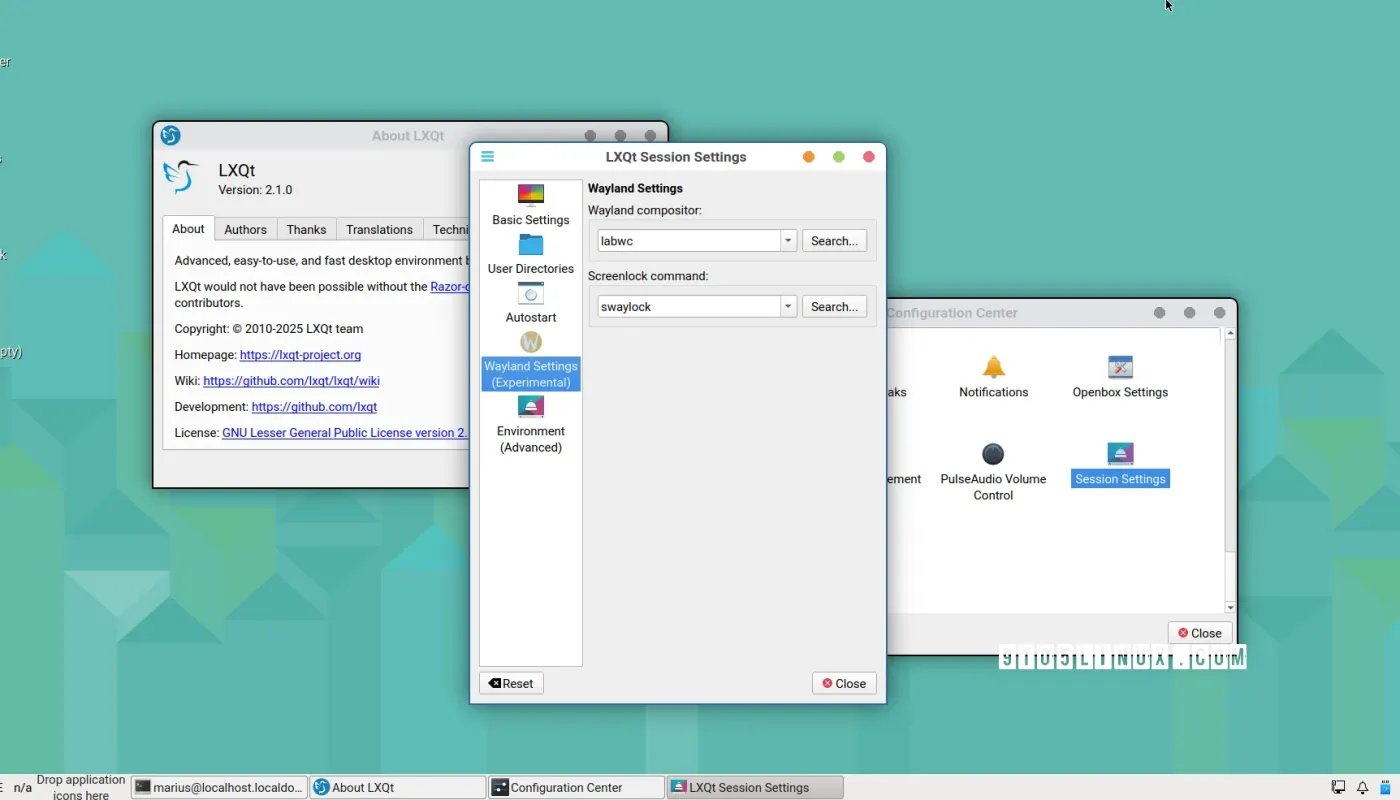1400x800 pixels.
Task: Click the labwc compositor text field
Action: pos(689,241)
